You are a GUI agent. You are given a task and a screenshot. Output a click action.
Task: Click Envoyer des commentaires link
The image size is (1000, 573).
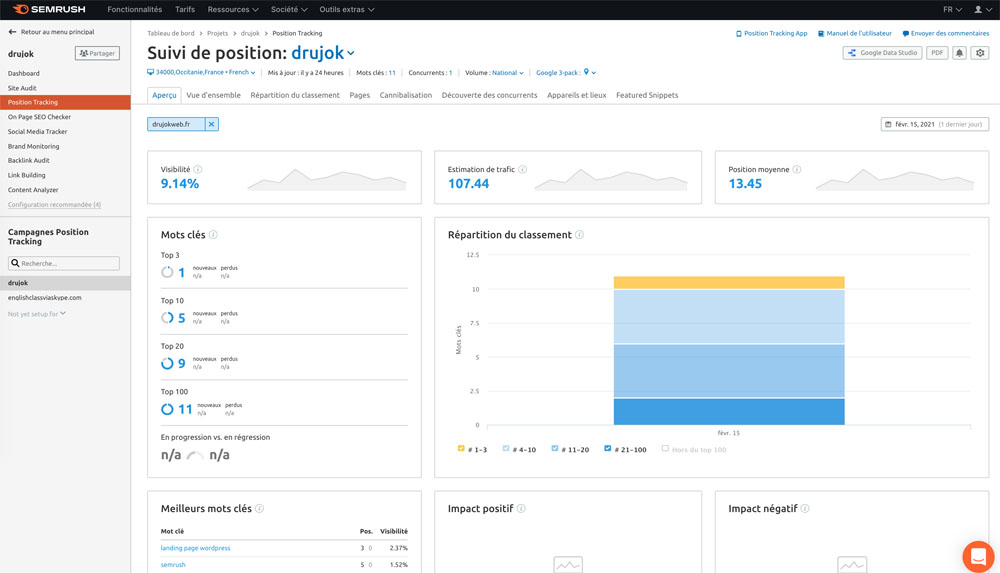coord(946,33)
